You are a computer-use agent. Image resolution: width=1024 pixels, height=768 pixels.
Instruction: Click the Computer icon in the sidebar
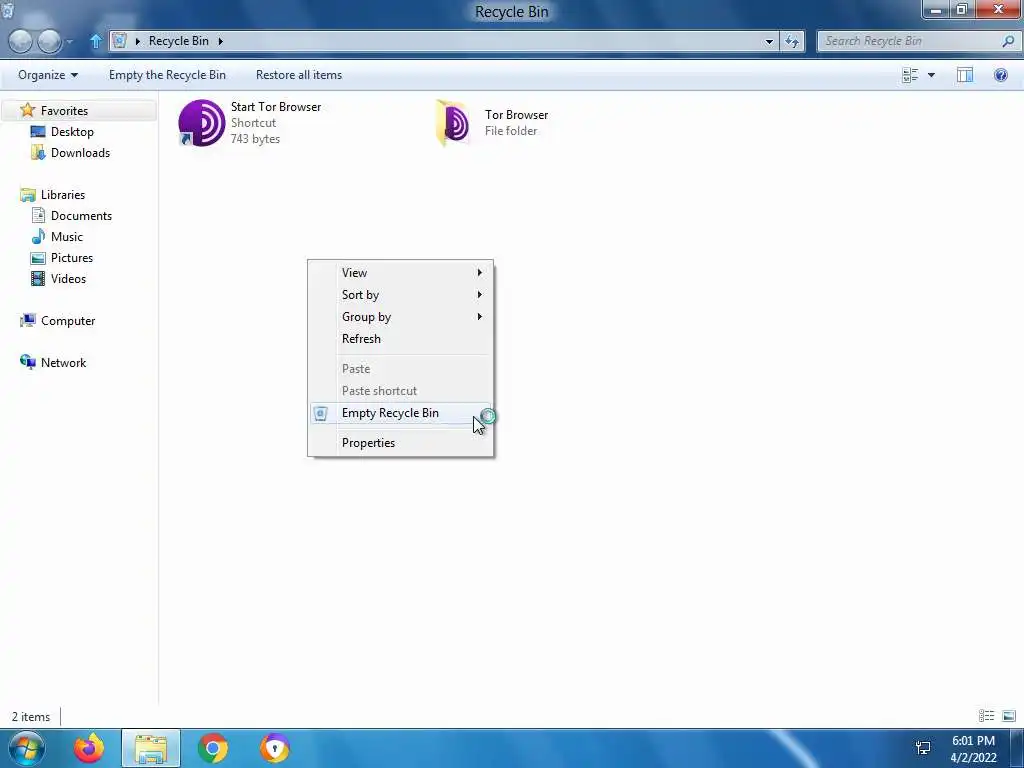tap(27, 321)
